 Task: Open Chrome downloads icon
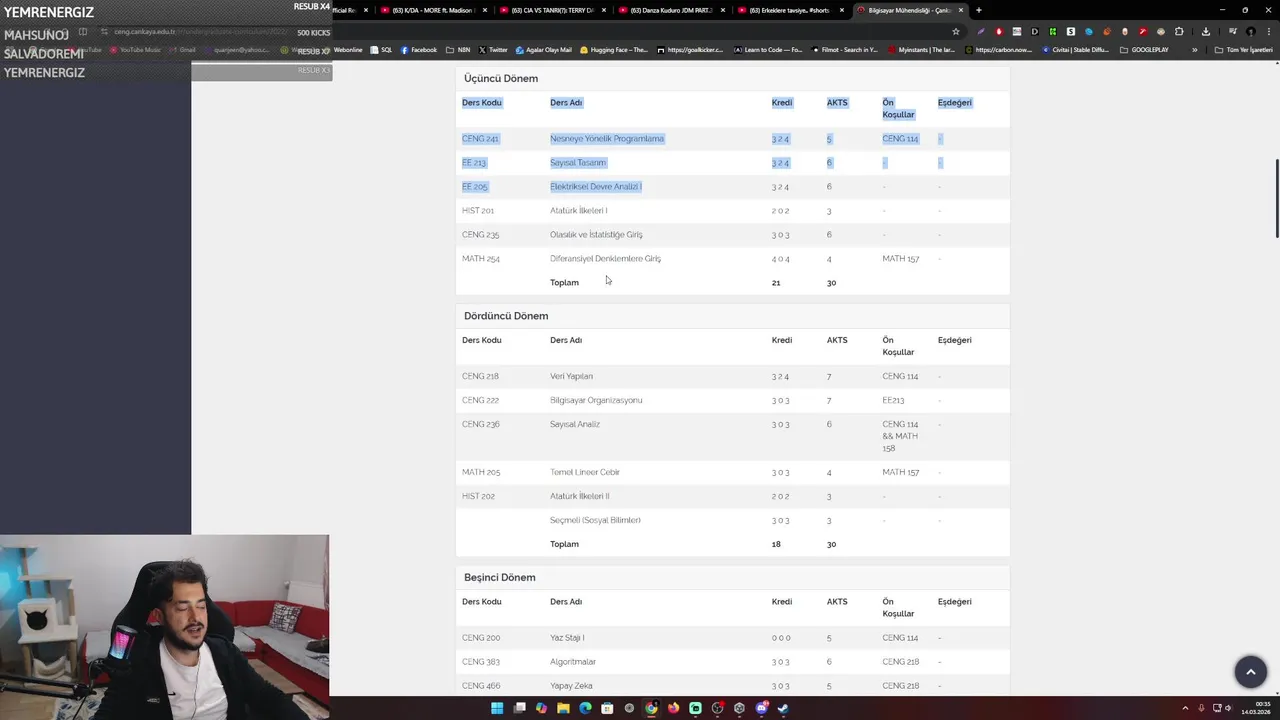(x=1206, y=32)
